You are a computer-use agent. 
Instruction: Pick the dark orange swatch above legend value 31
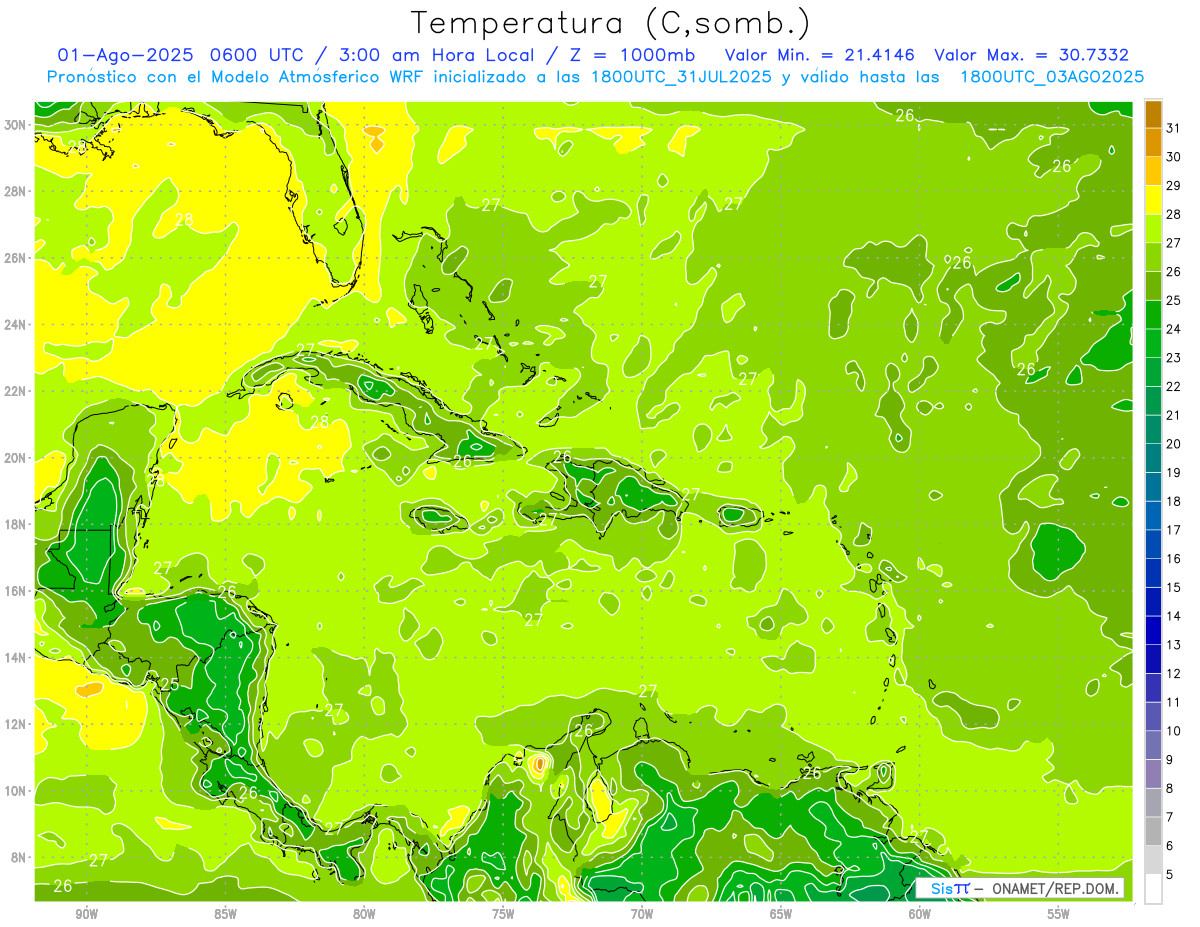click(x=1153, y=114)
